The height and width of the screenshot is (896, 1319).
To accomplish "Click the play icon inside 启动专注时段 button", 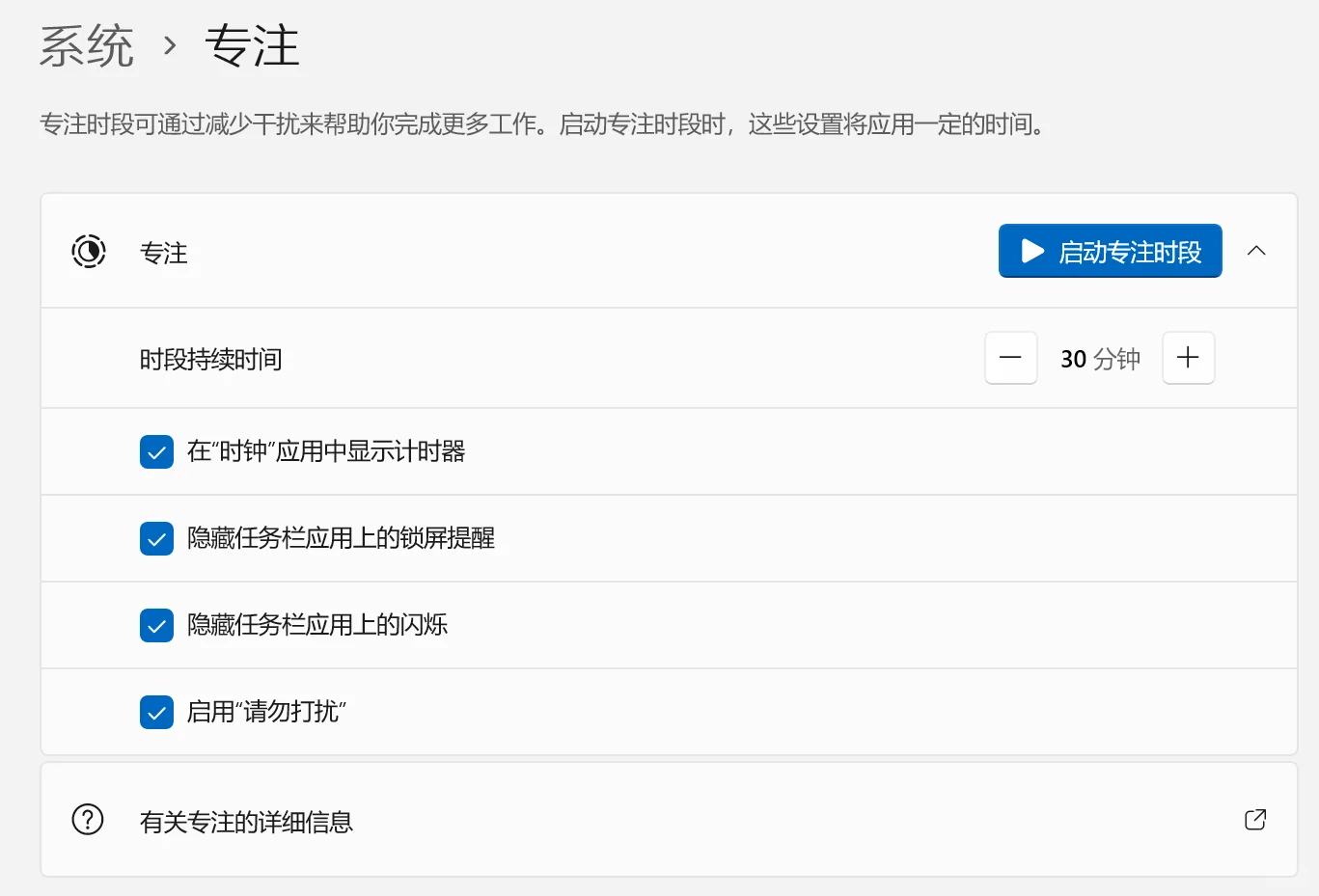I will pos(1030,251).
